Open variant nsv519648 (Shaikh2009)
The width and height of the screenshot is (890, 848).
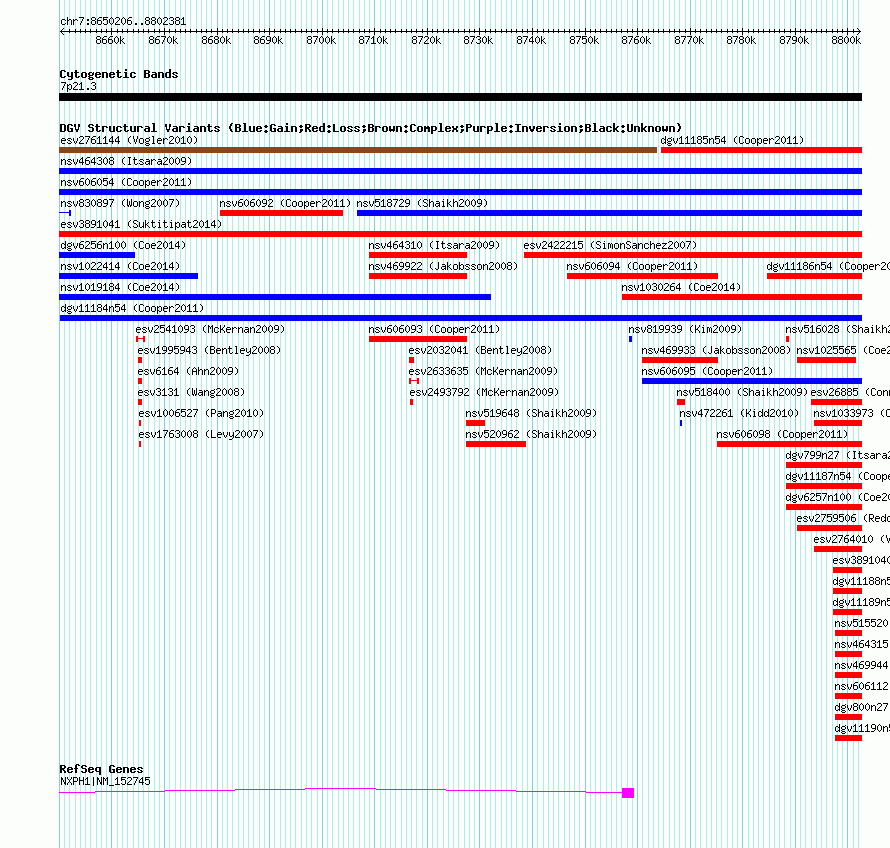click(x=476, y=423)
